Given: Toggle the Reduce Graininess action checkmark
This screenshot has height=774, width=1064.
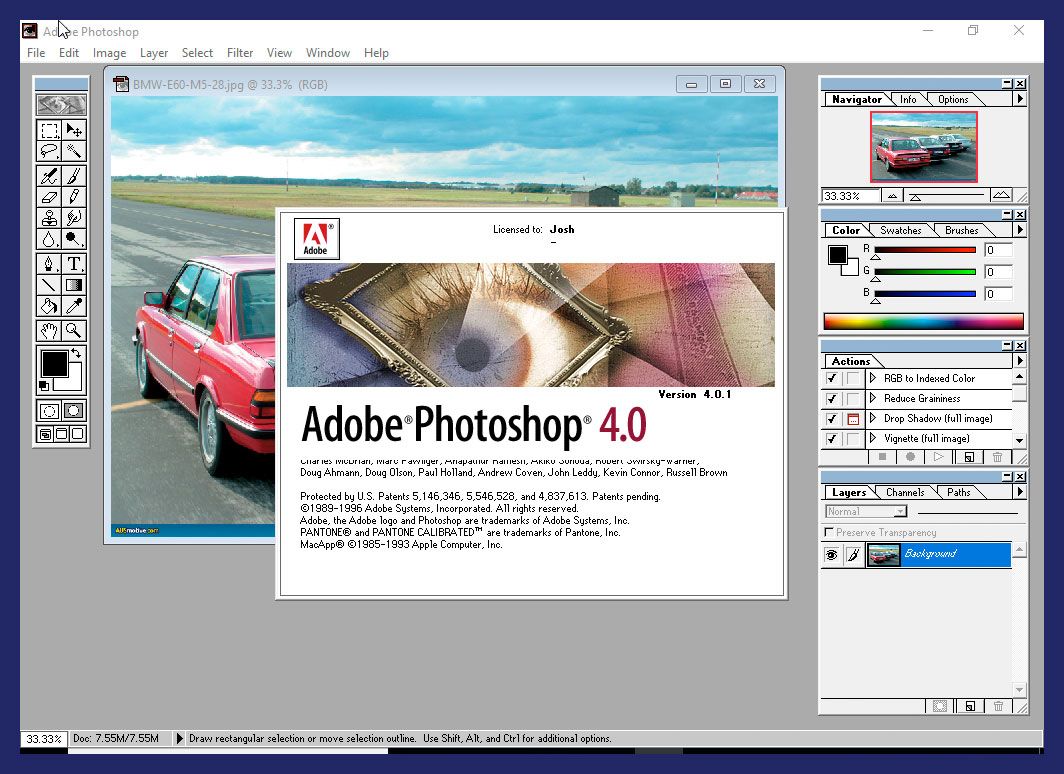Looking at the screenshot, I should 831,399.
